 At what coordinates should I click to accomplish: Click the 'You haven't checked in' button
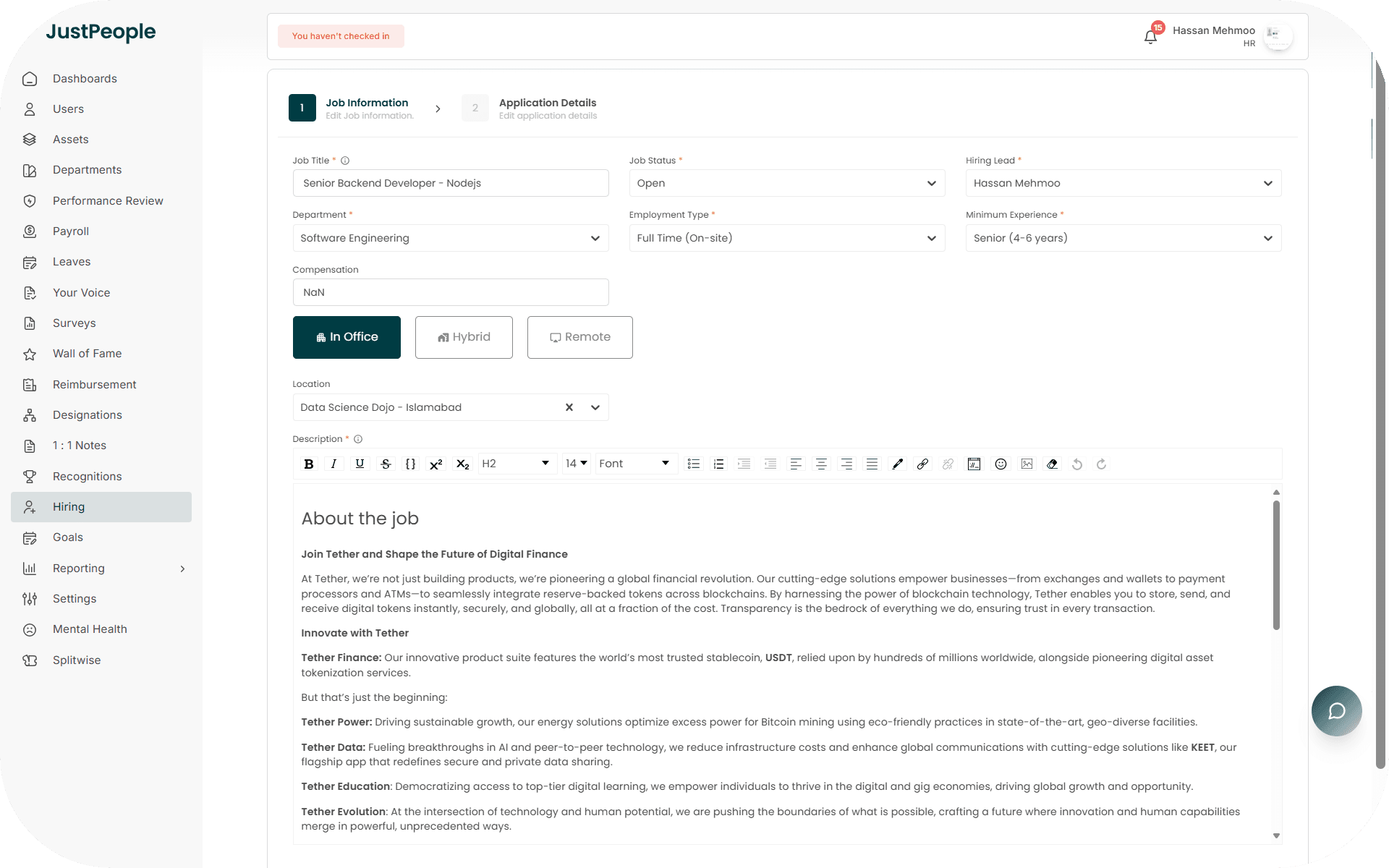point(341,36)
